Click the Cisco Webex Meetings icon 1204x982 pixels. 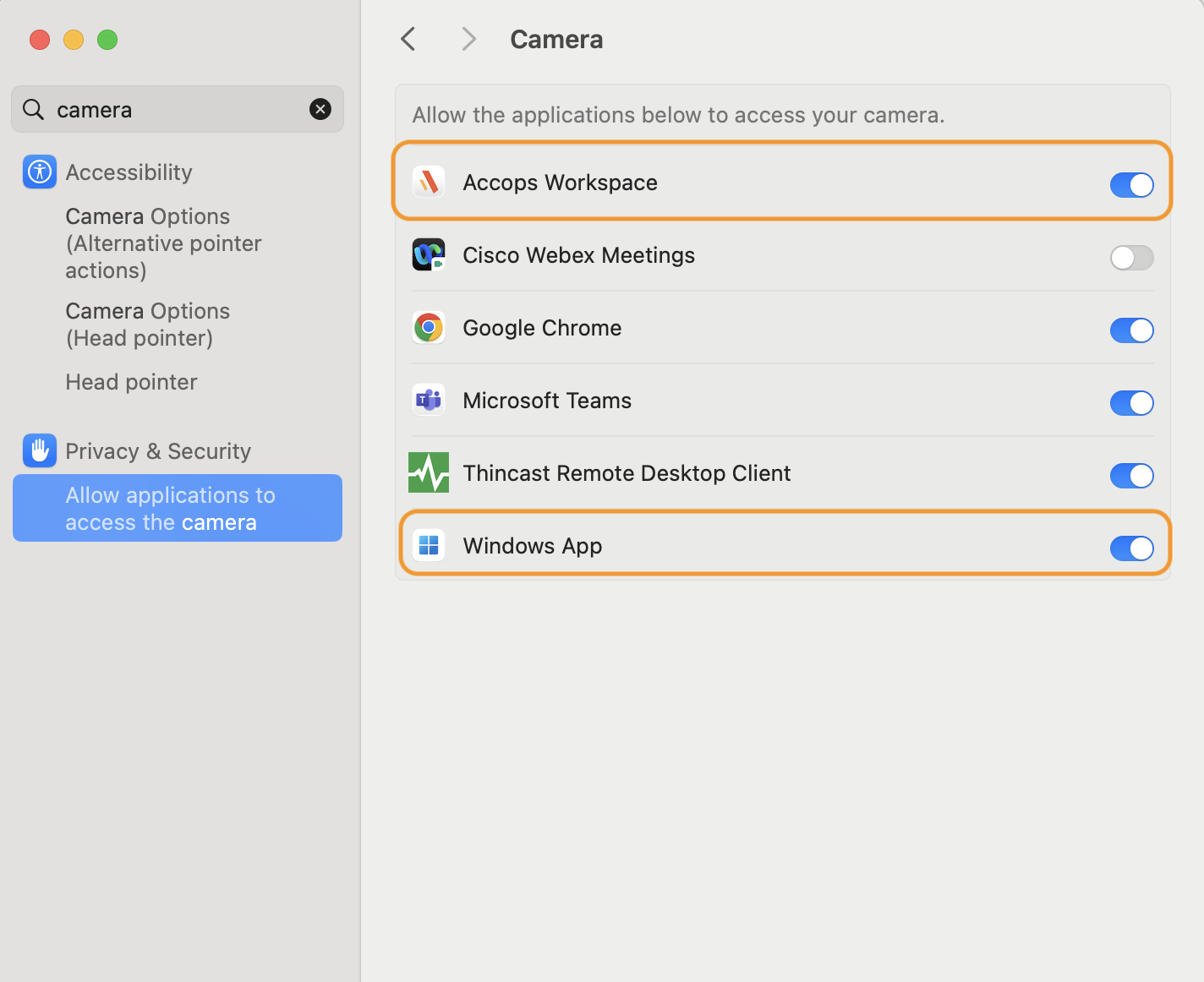pyautogui.click(x=429, y=255)
